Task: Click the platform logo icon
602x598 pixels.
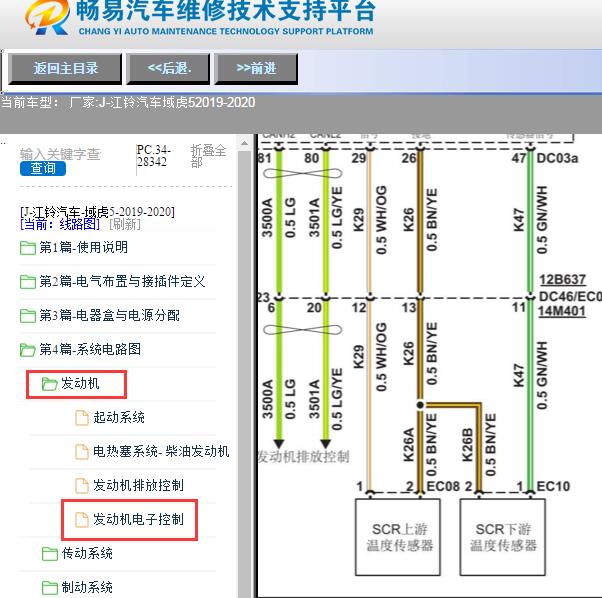Action: pos(47,17)
